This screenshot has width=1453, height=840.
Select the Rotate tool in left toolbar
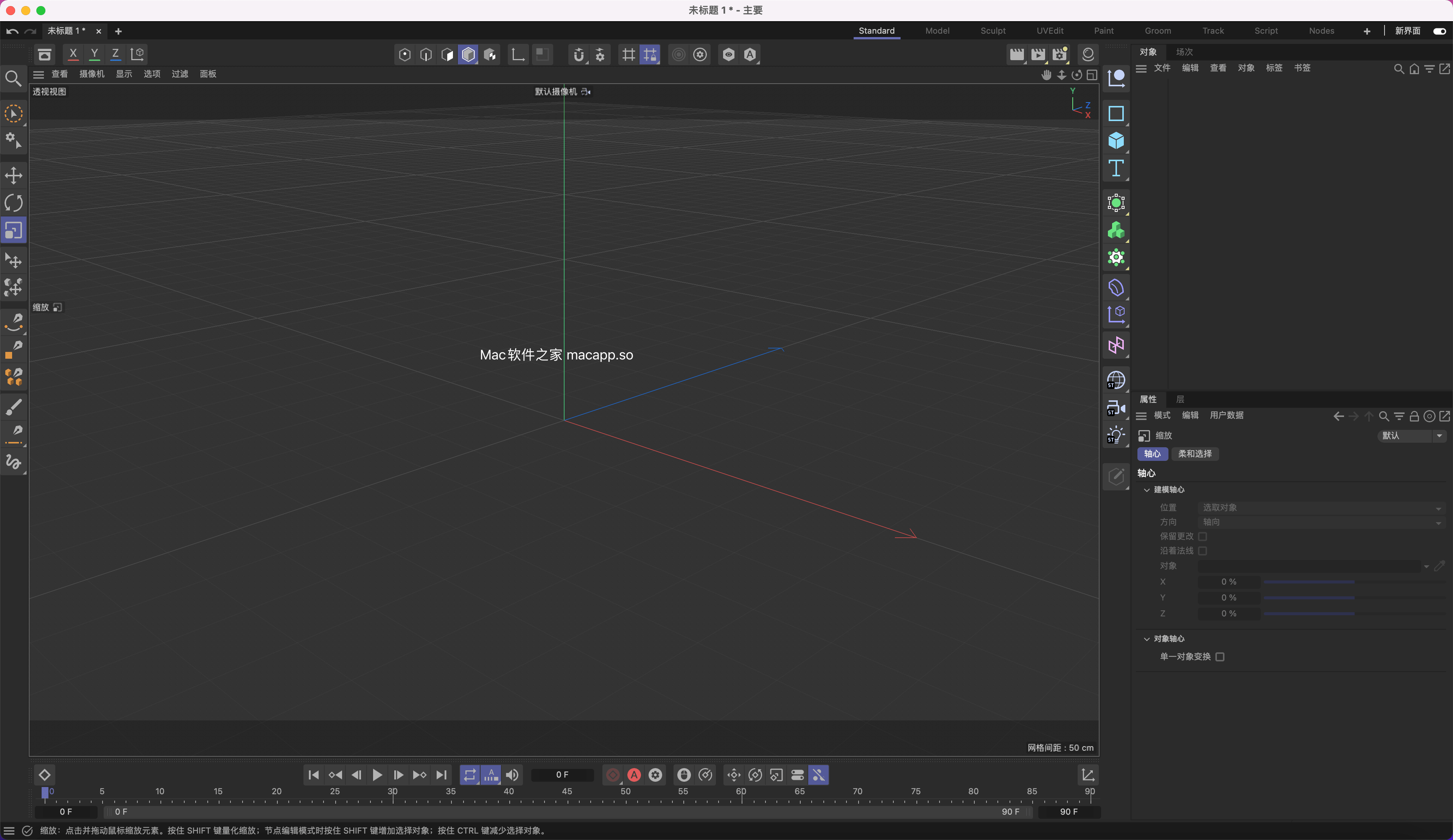13,203
